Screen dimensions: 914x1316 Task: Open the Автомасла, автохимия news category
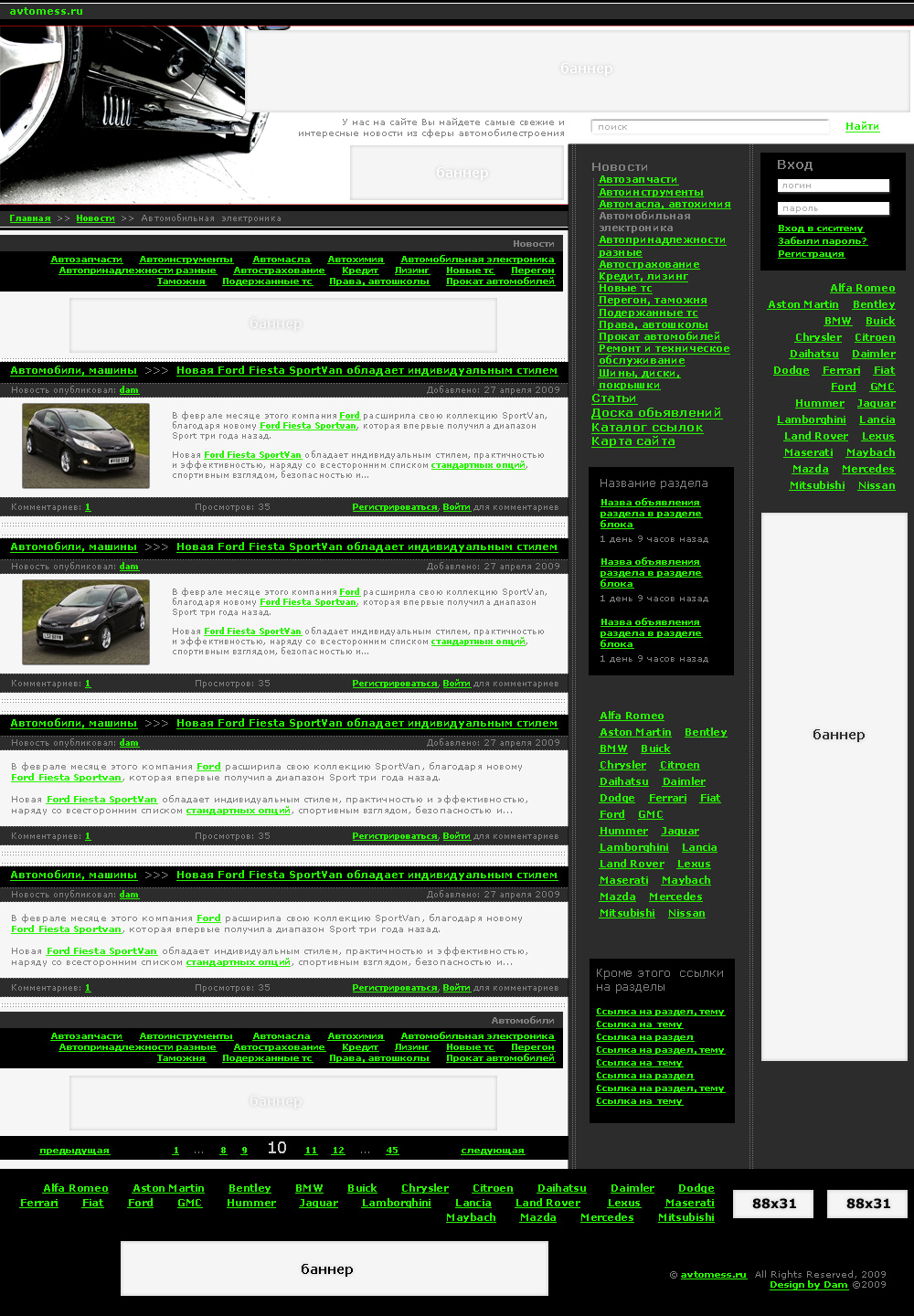pyautogui.click(x=664, y=205)
